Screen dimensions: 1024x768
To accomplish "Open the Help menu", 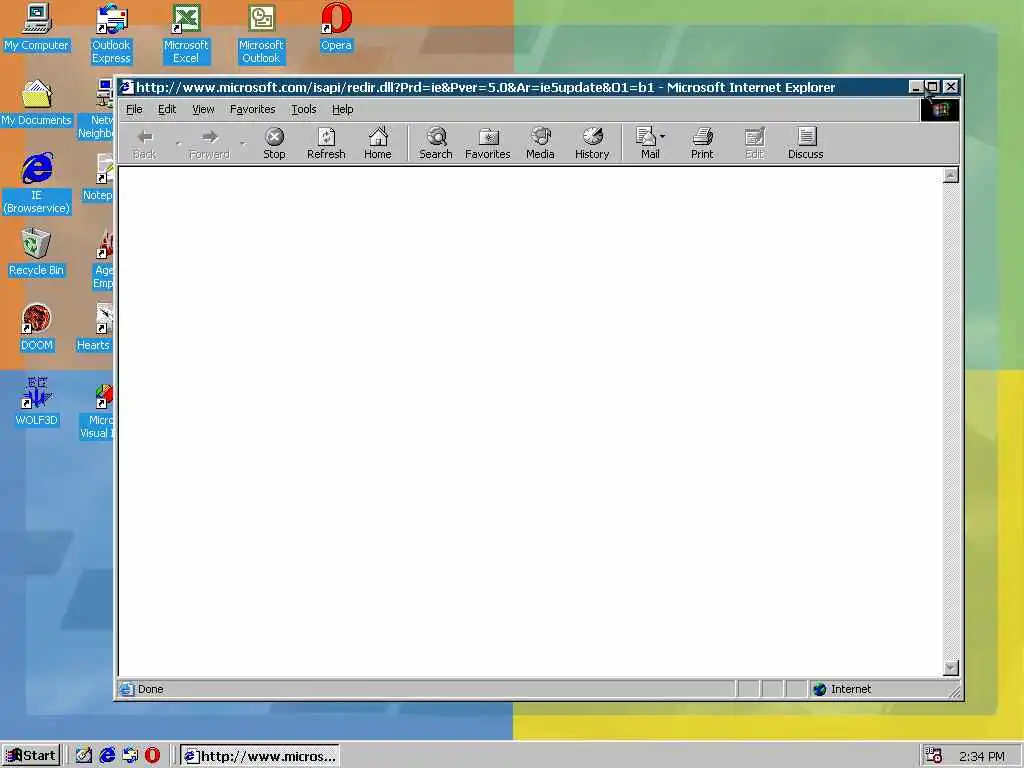I will click(342, 109).
